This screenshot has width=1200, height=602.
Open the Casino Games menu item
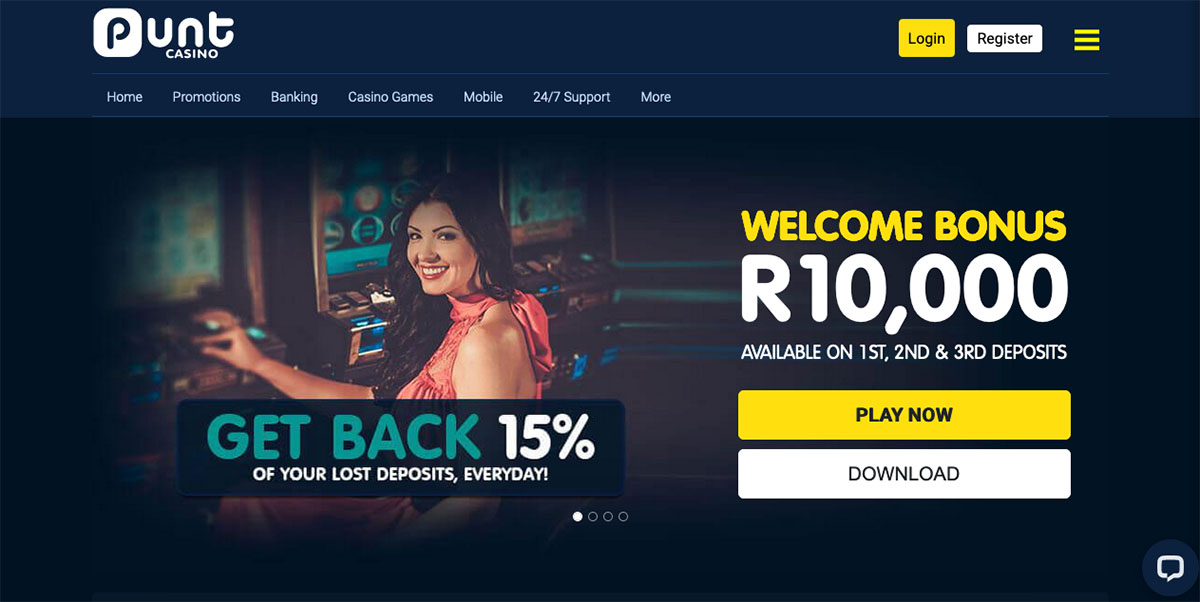(x=391, y=97)
